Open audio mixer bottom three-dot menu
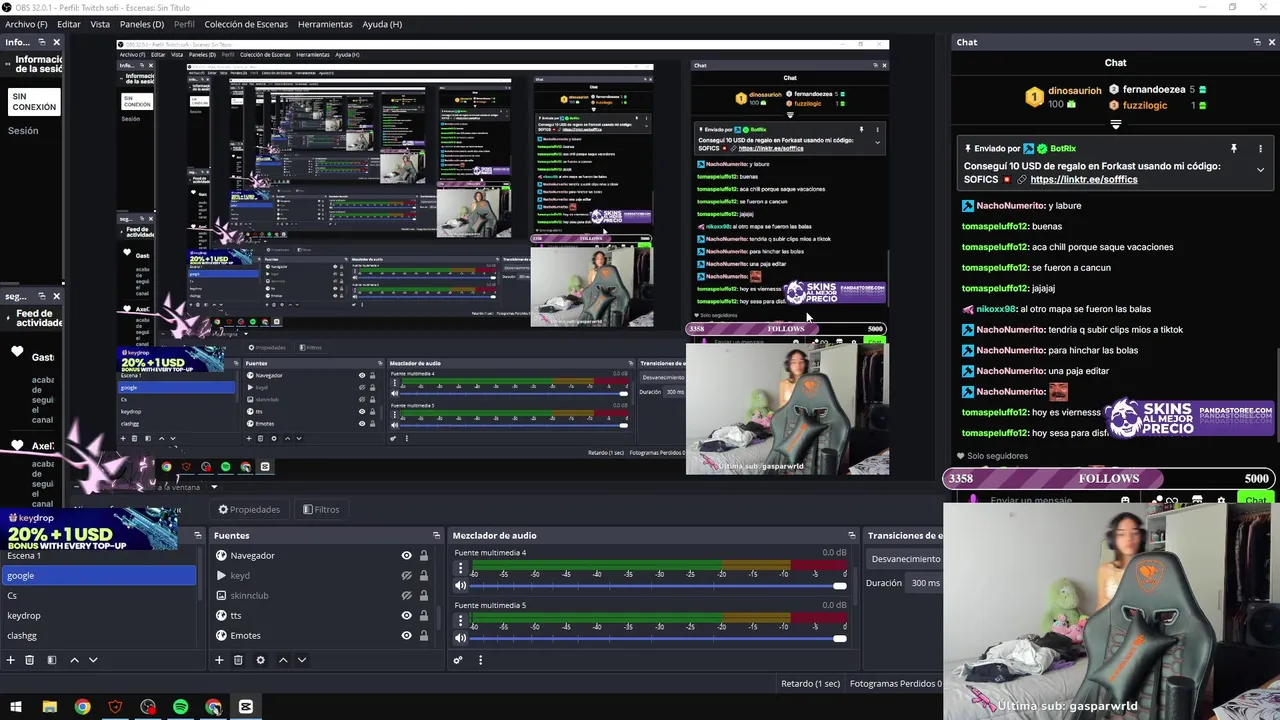 [x=480, y=660]
